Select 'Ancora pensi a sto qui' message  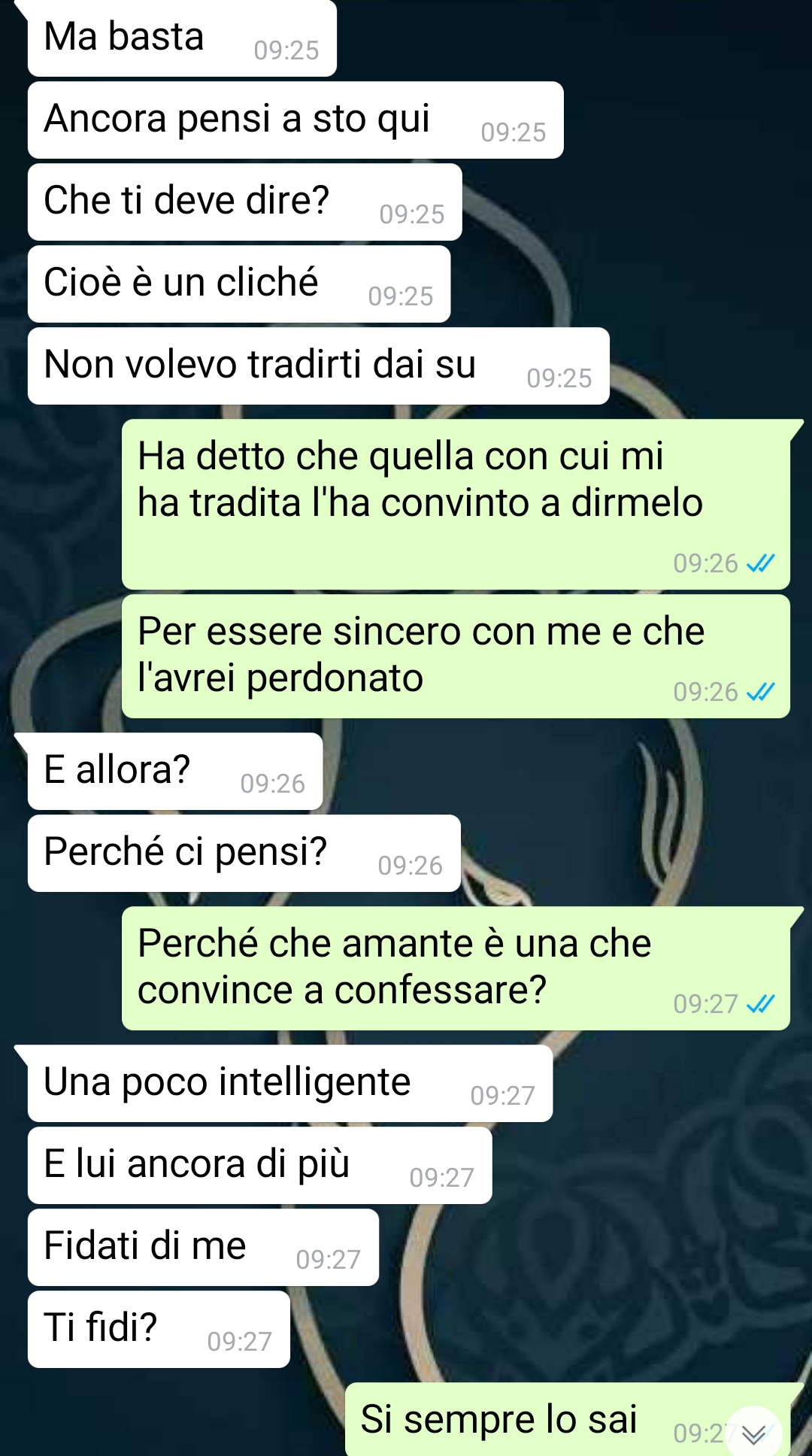click(x=295, y=120)
